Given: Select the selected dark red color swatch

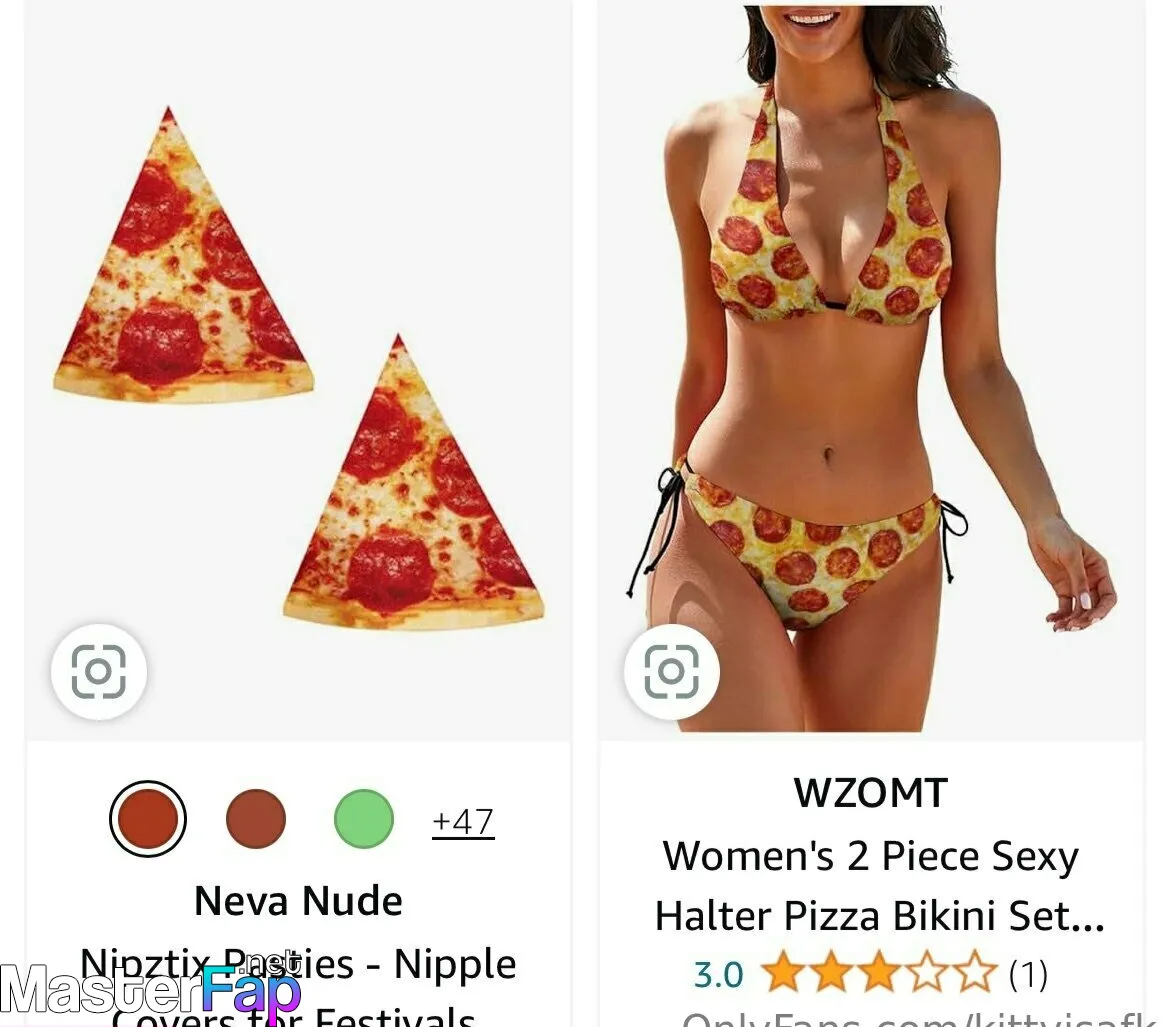Looking at the screenshot, I should [x=148, y=819].
